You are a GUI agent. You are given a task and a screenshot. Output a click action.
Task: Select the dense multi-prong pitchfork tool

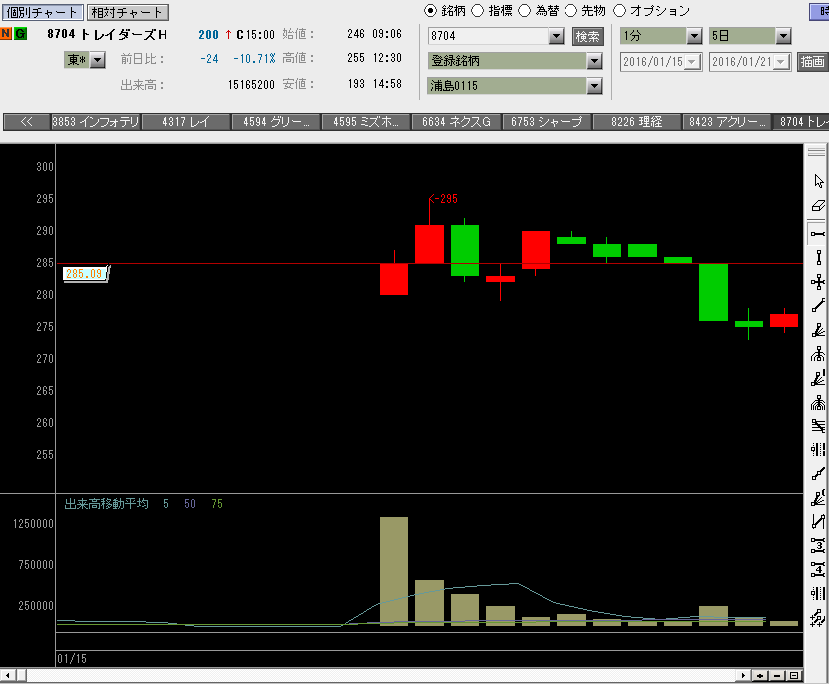point(818,402)
